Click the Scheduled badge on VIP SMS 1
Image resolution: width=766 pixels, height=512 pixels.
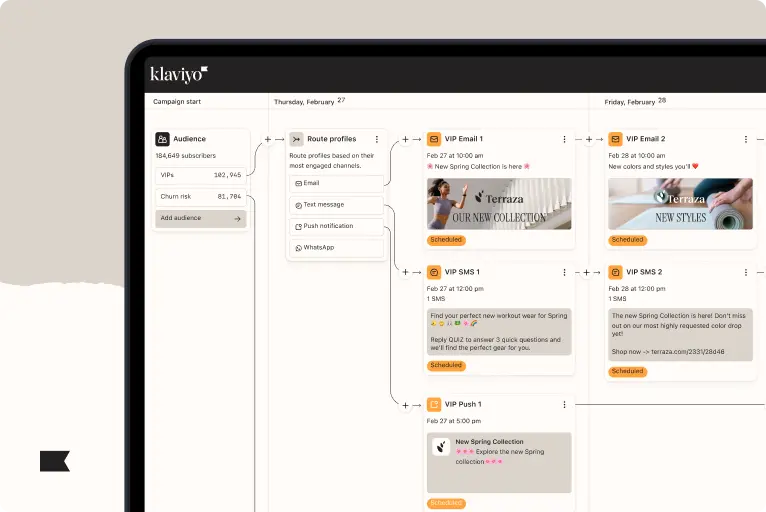pos(446,365)
